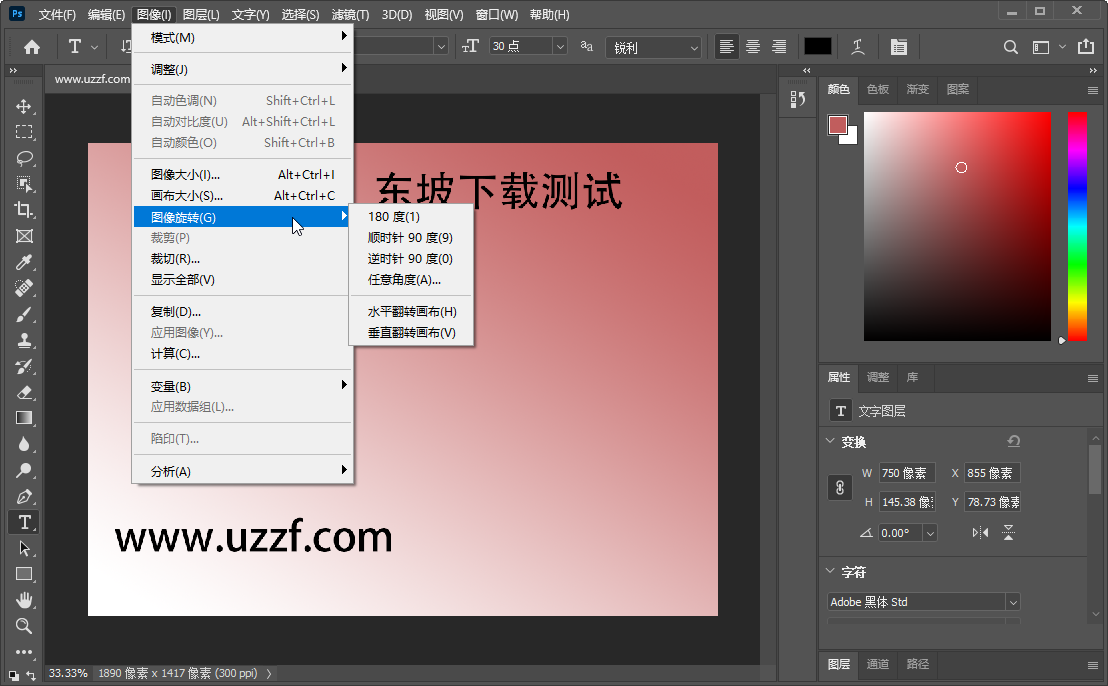Select the Horizontal Type tool in toolbox
This screenshot has width=1108, height=686.
(x=24, y=522)
